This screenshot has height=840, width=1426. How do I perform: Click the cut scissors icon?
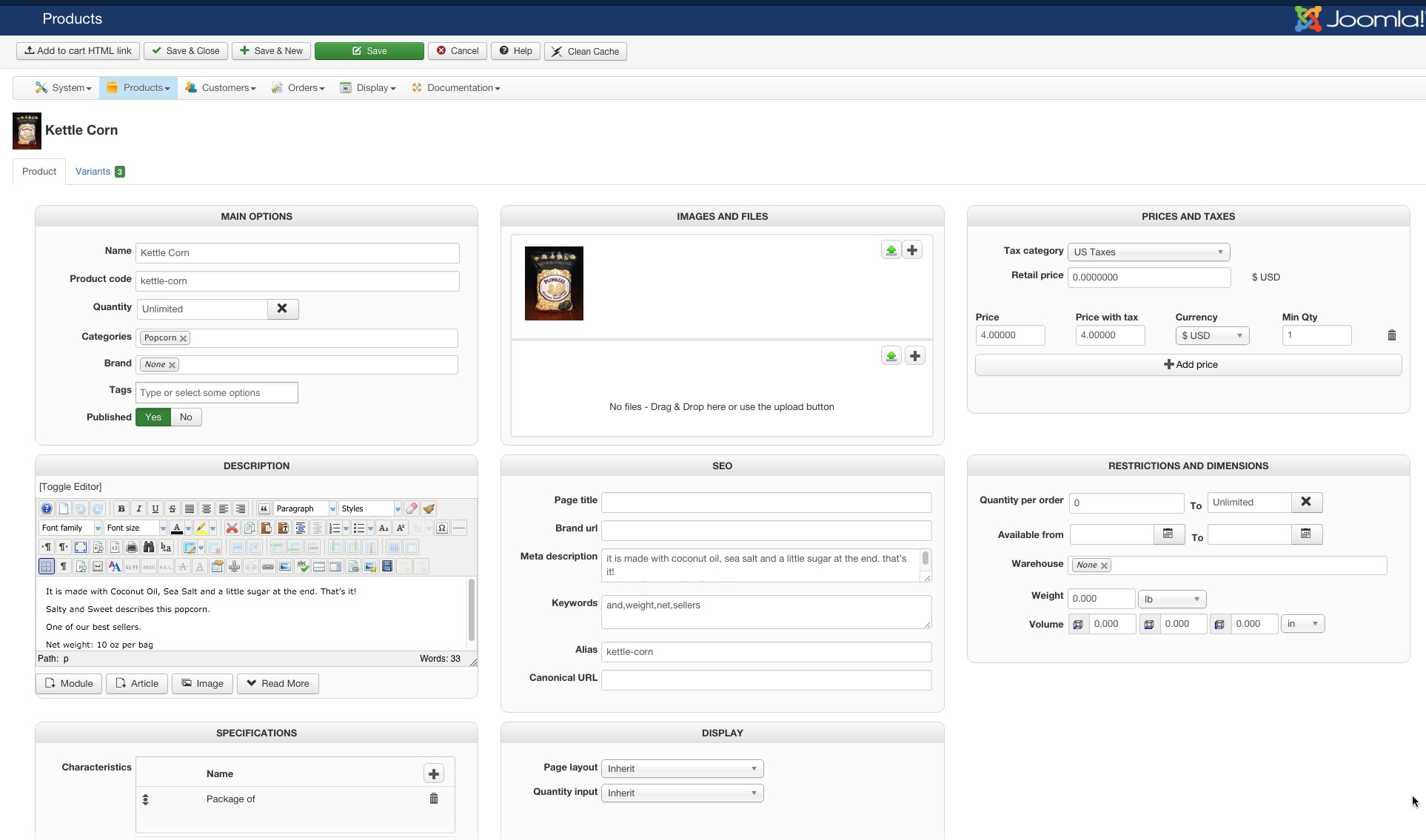pyautogui.click(x=232, y=528)
